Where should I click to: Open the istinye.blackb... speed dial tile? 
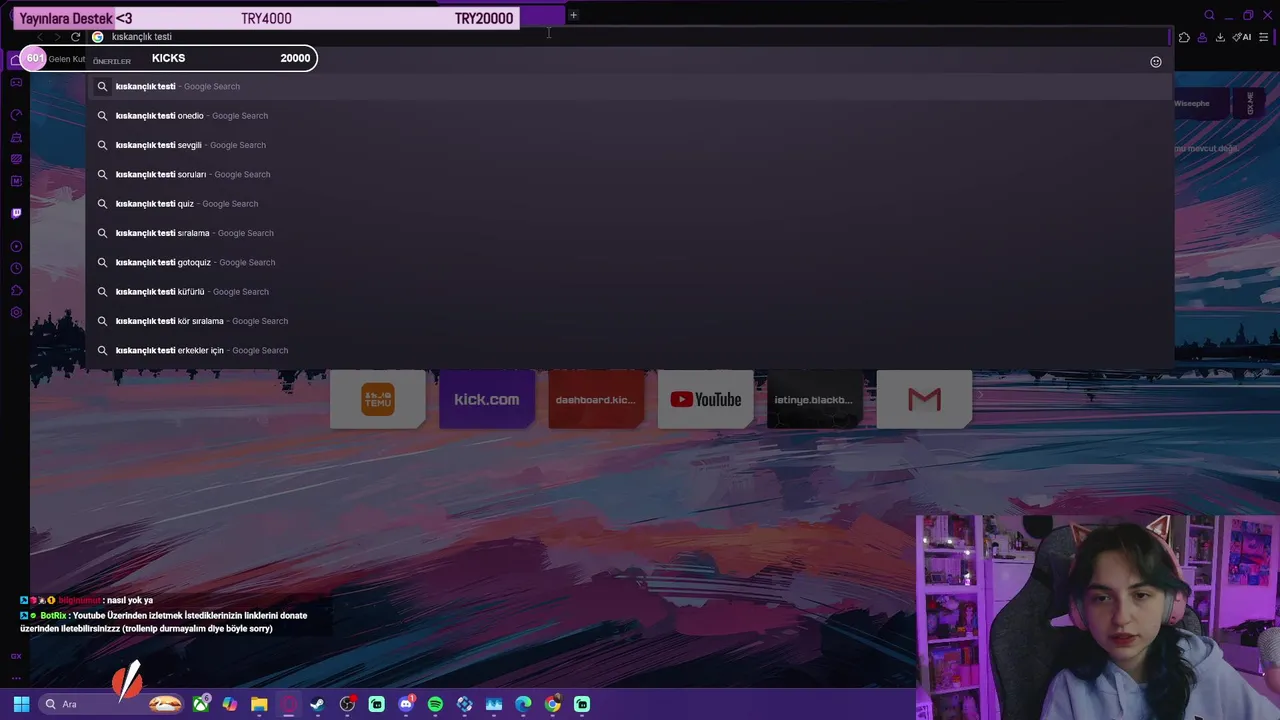[814, 399]
